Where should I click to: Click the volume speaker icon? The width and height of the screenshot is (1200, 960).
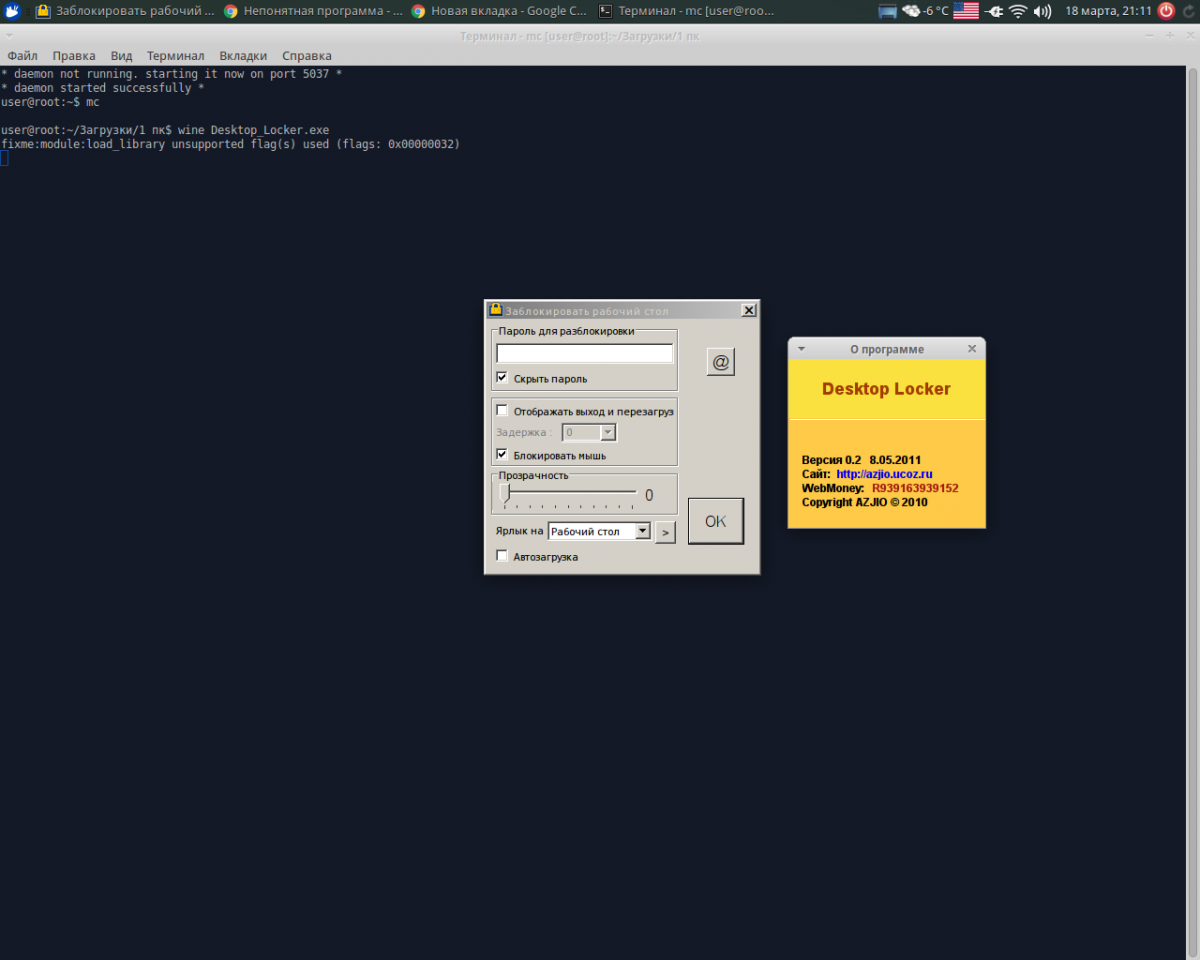click(x=1042, y=11)
